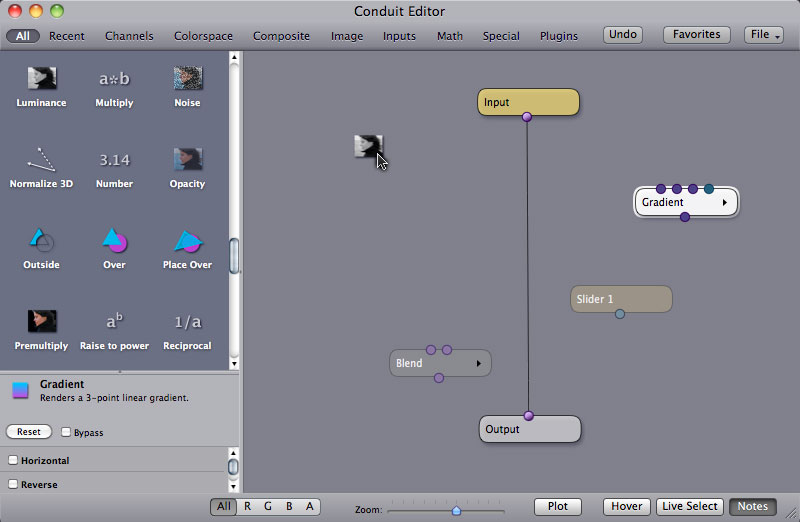Viewport: 800px width, 522px height.
Task: Select the Place Over icon
Action: pos(187,241)
